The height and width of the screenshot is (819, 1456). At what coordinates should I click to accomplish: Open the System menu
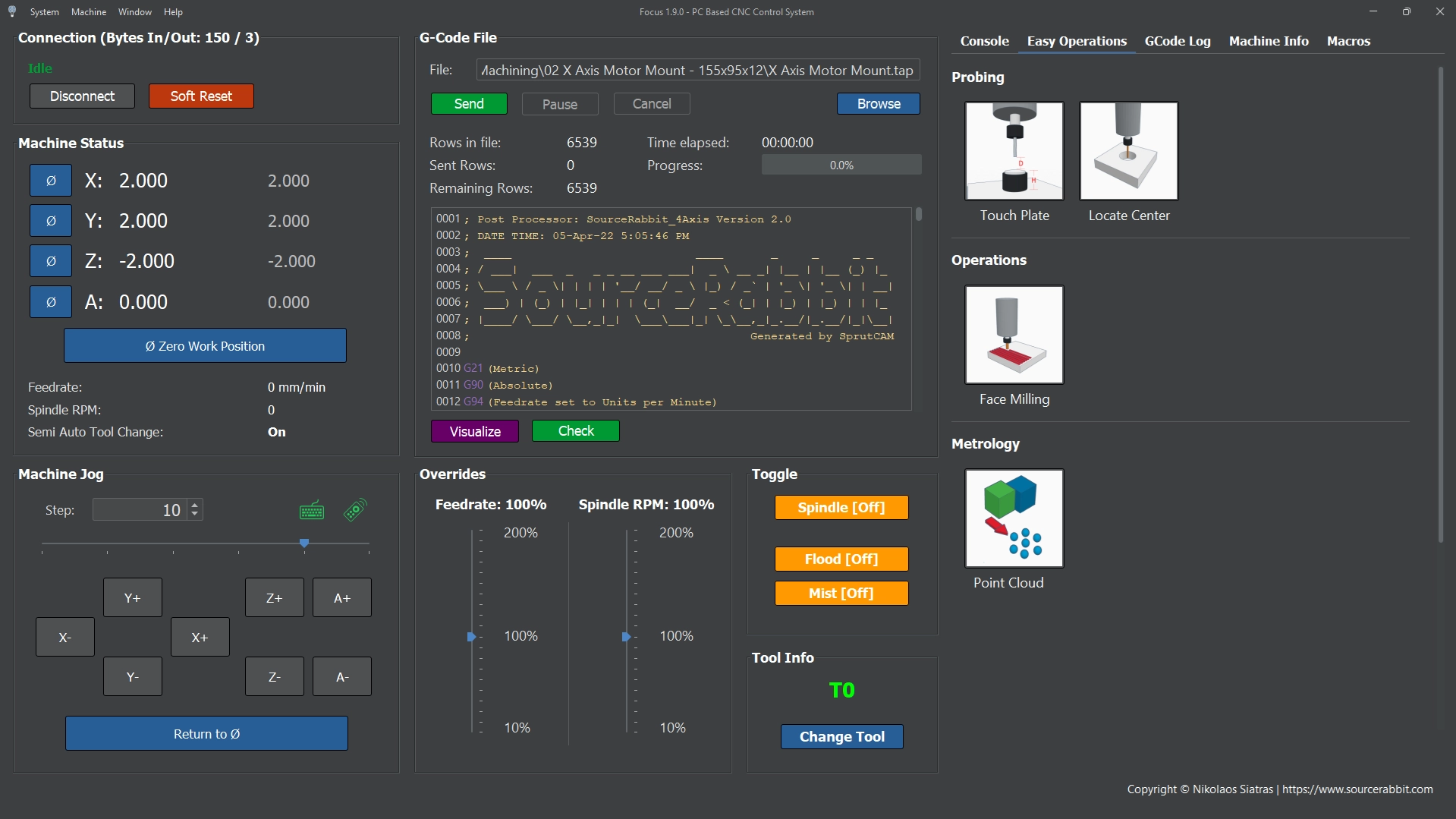pyautogui.click(x=44, y=12)
